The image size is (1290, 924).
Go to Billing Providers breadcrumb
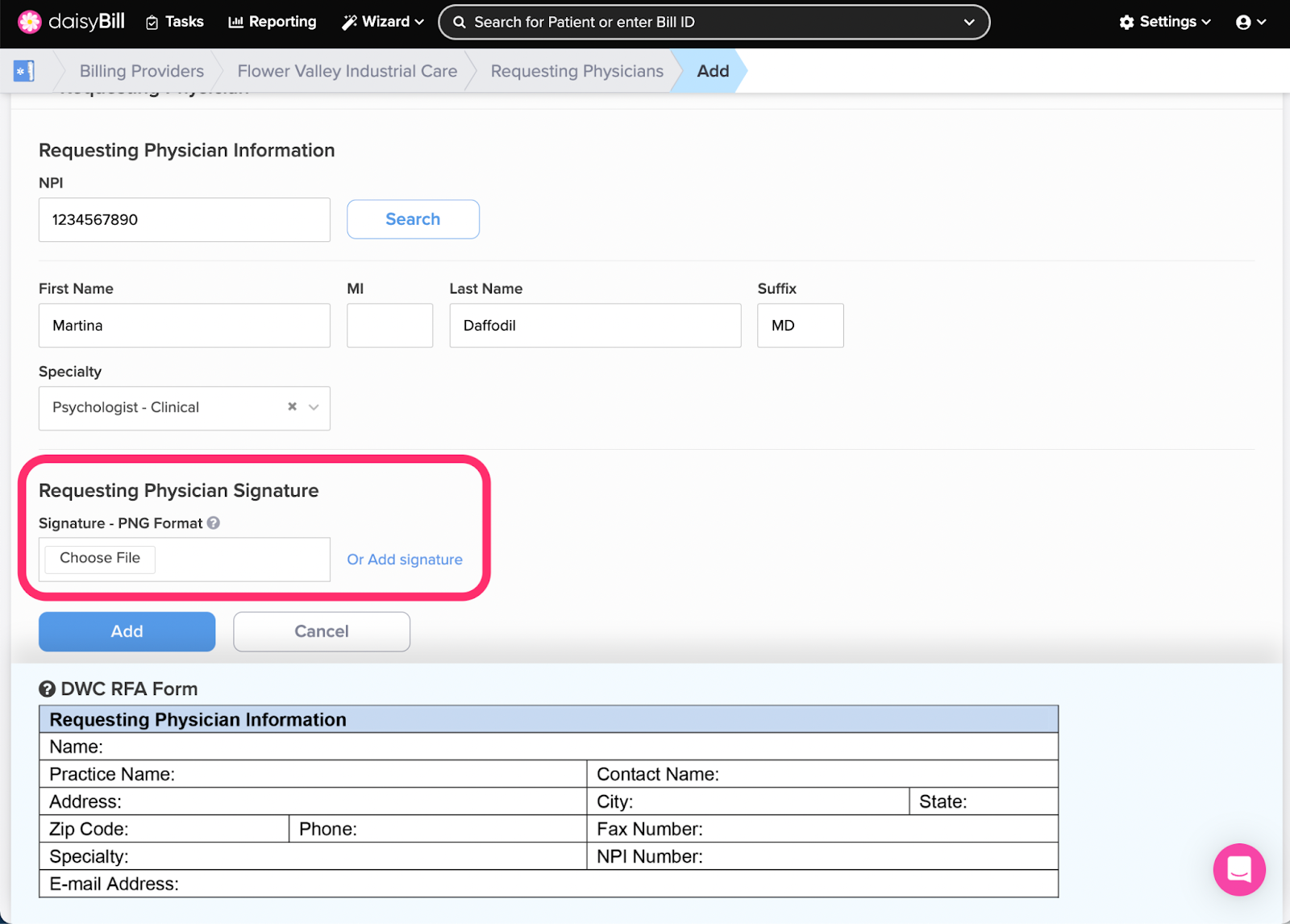[x=142, y=71]
